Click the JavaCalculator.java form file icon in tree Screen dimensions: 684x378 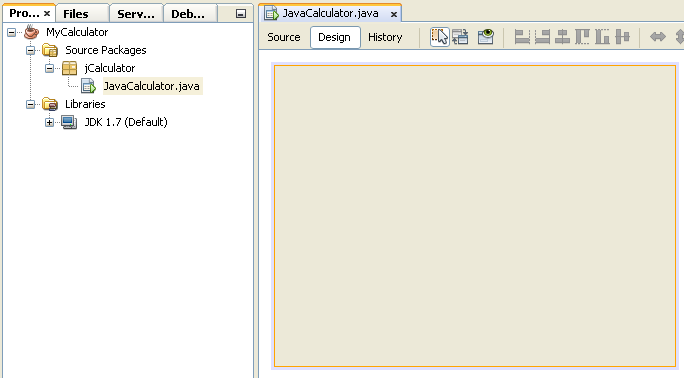88,86
